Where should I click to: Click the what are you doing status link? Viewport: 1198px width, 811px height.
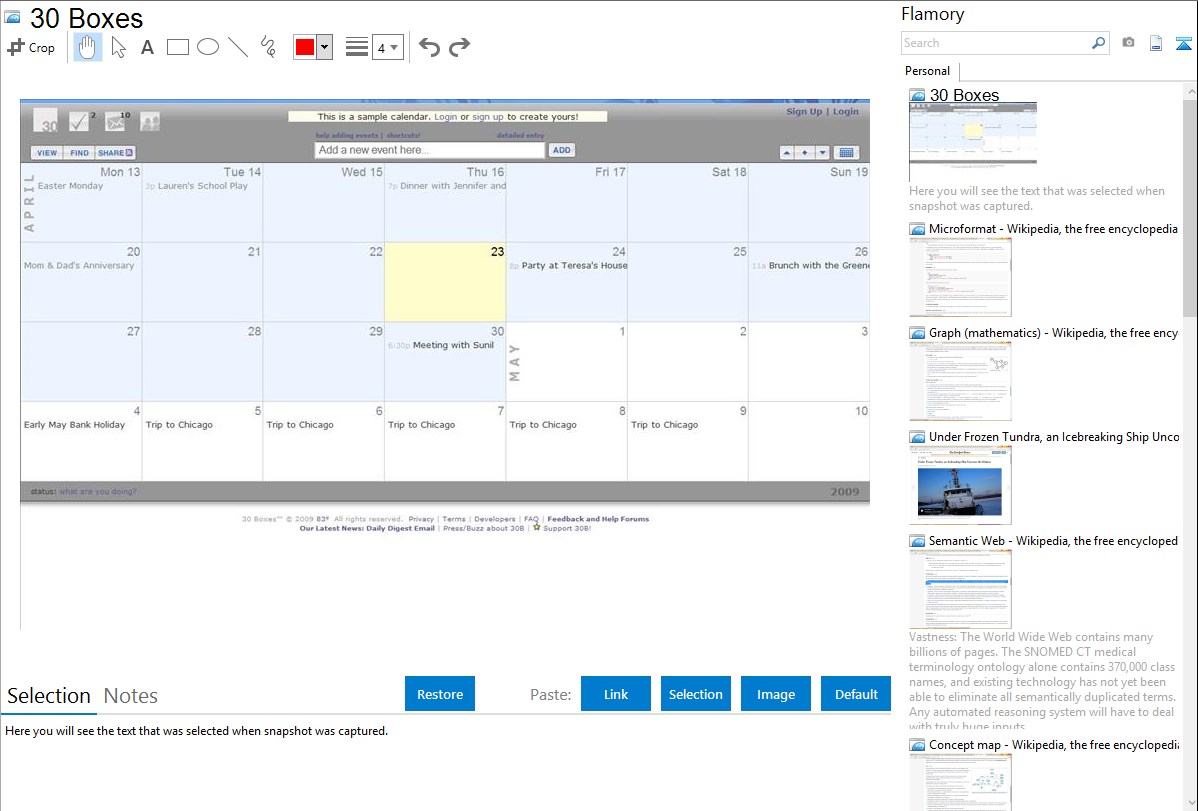coord(98,491)
